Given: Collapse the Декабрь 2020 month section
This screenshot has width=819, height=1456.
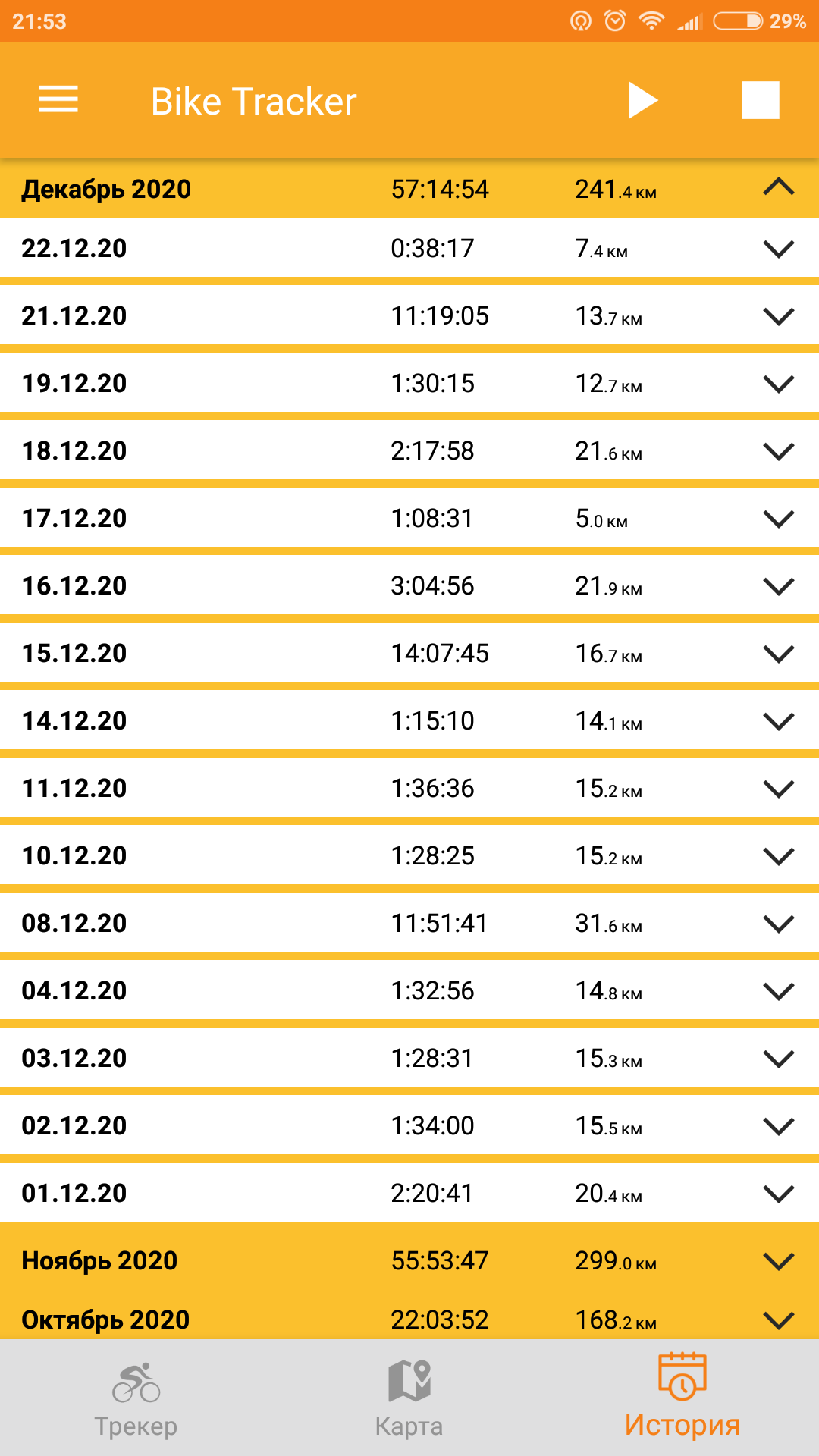Looking at the screenshot, I should click(778, 188).
